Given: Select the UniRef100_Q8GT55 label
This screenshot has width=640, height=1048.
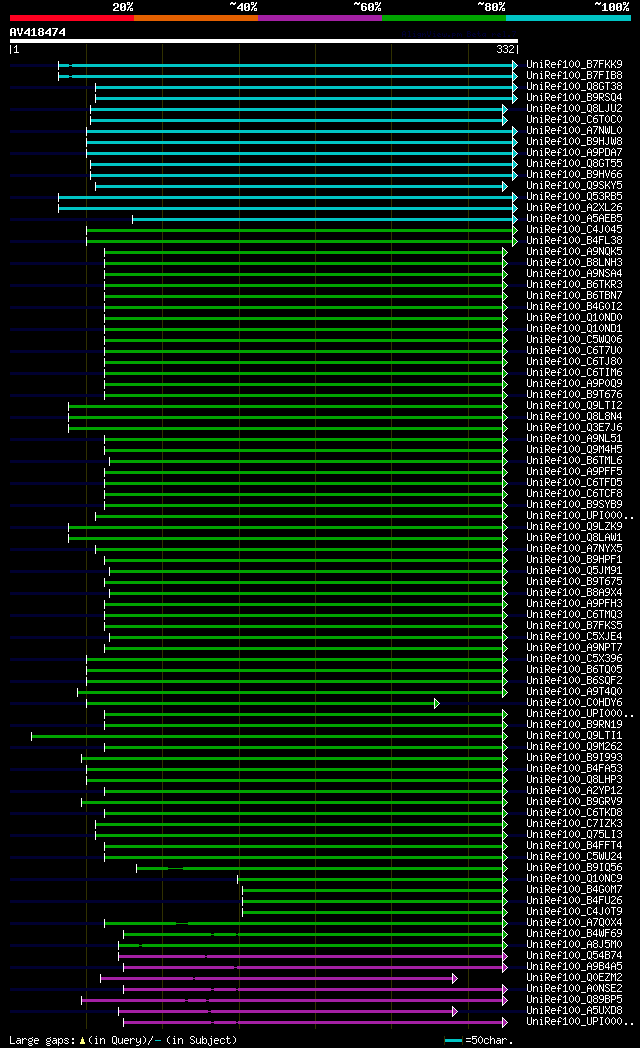Looking at the screenshot, I should coord(574,164).
